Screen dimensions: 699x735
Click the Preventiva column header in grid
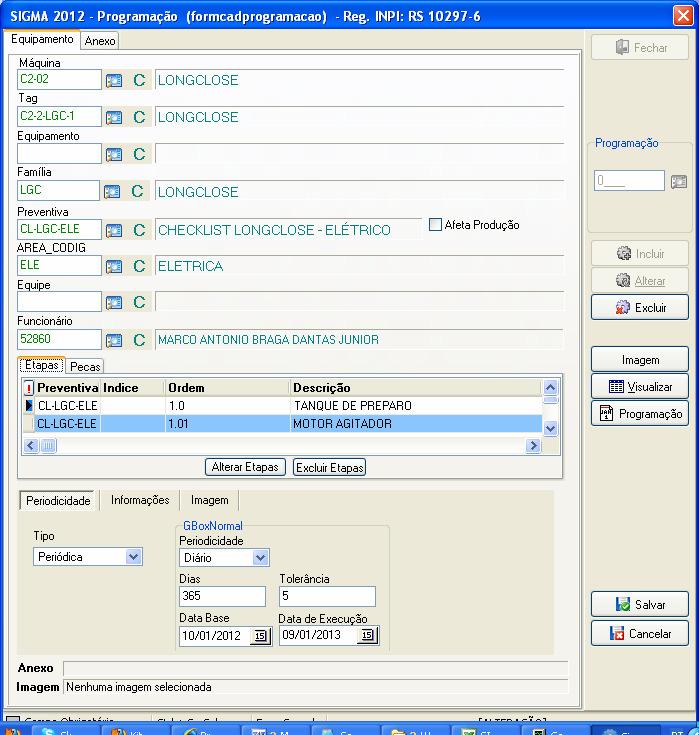point(68,388)
